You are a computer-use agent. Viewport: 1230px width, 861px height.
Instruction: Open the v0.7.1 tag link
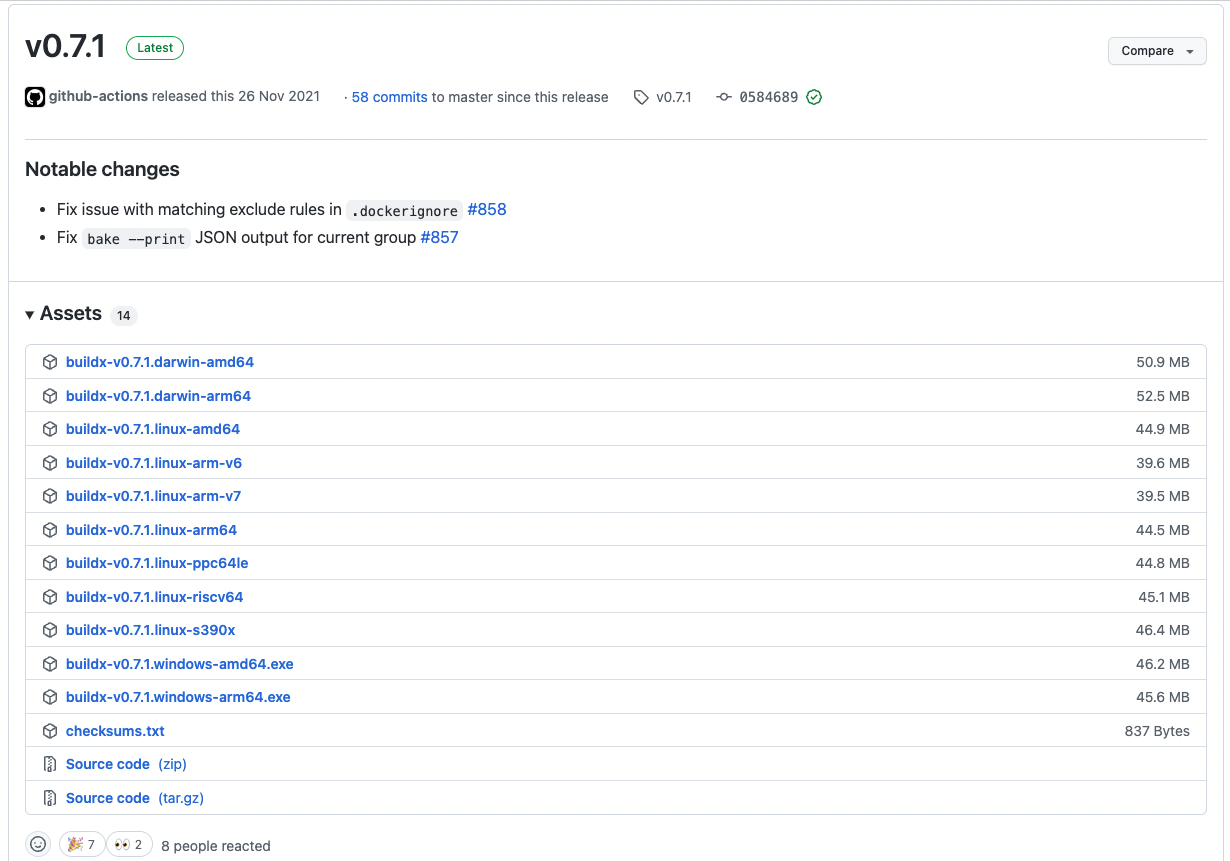tap(674, 98)
